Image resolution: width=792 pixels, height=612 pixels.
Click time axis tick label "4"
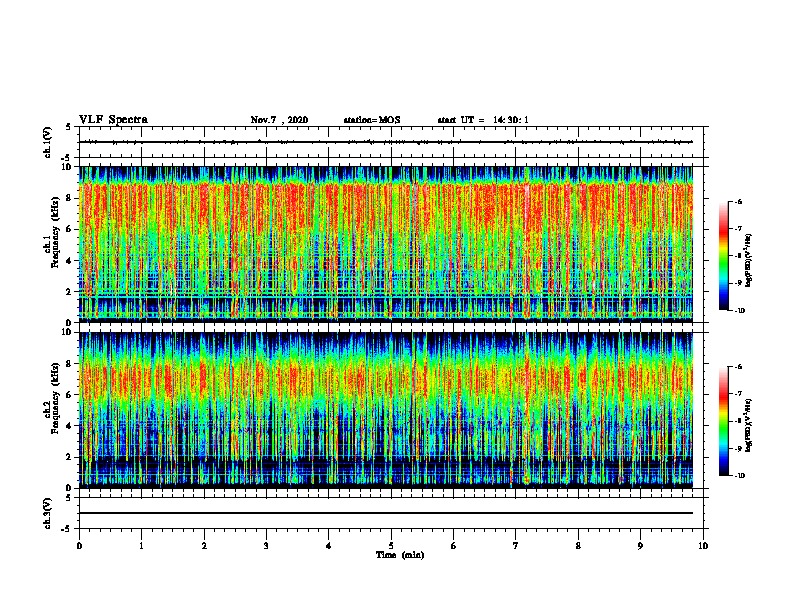pyautogui.click(x=329, y=545)
